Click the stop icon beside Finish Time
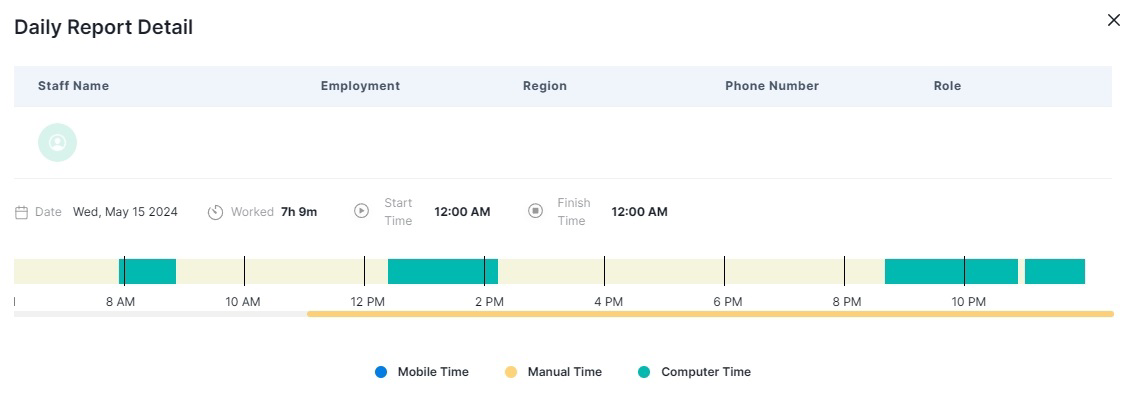 [535, 211]
